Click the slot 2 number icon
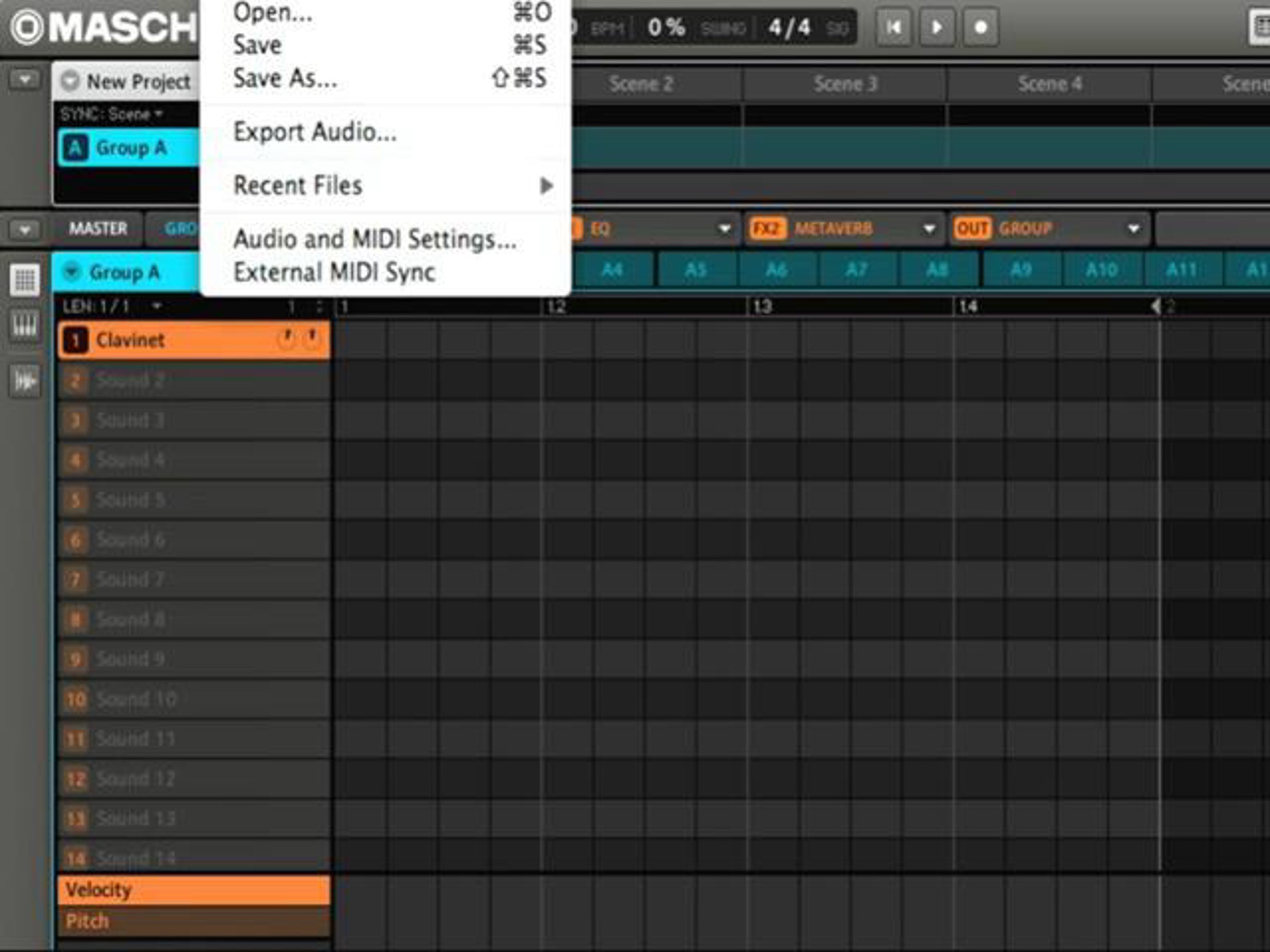The image size is (1270, 952). [x=75, y=380]
